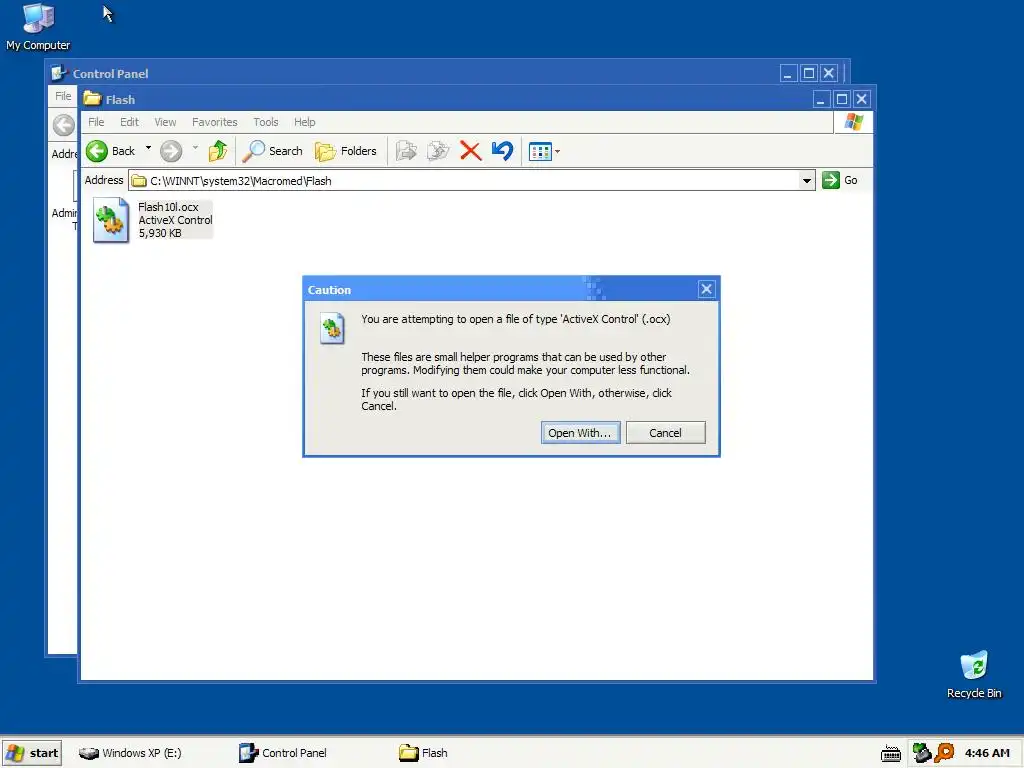Click the blue Undo icon

[x=502, y=151]
